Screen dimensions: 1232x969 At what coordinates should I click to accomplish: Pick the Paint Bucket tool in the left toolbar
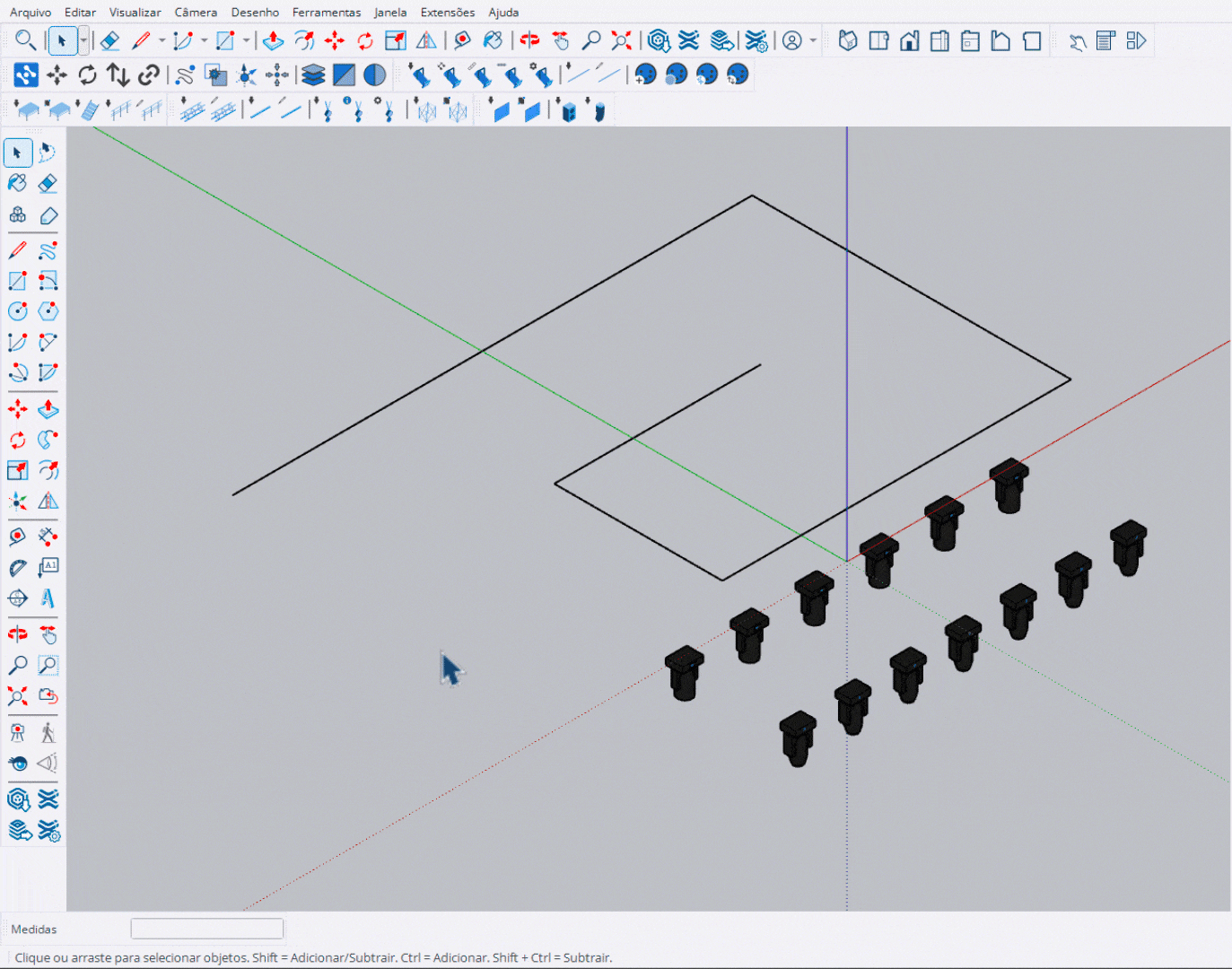(17, 183)
